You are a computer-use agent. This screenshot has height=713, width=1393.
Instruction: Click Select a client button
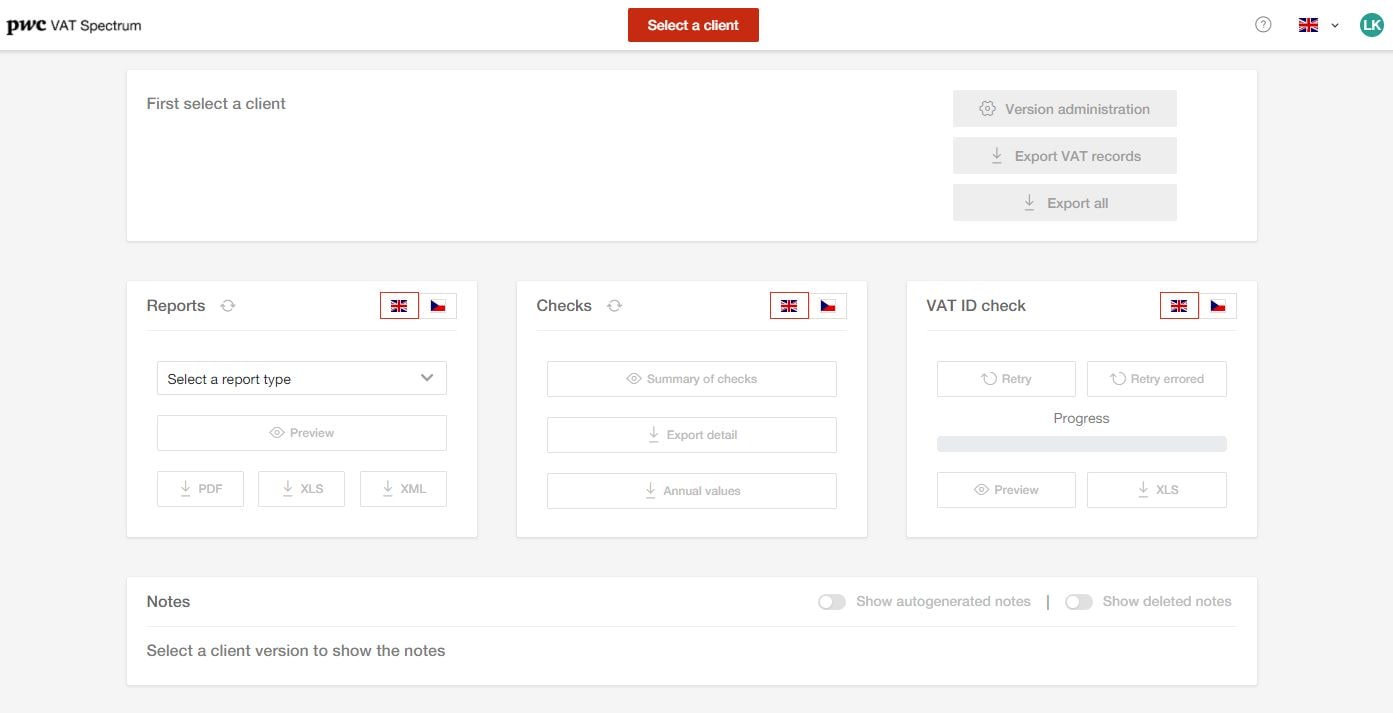[693, 25]
